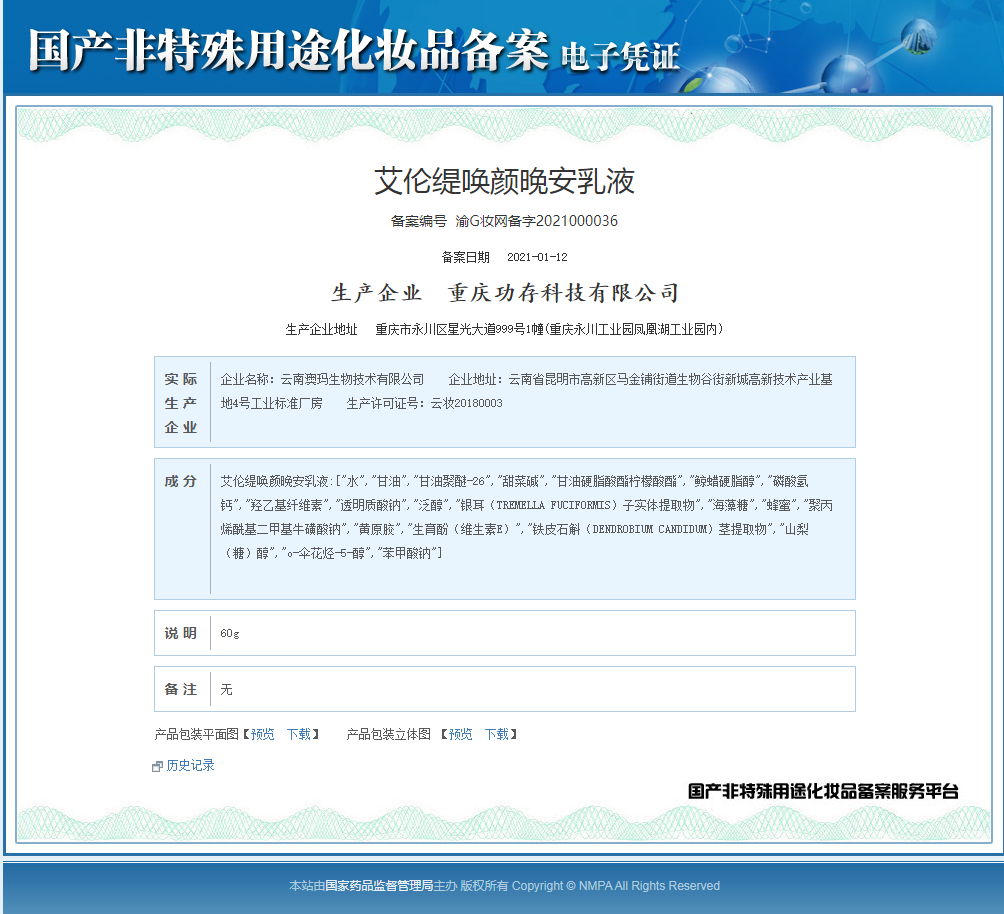The height and width of the screenshot is (914, 1004).
Task: Click the 说明 section label
Action: (181, 633)
